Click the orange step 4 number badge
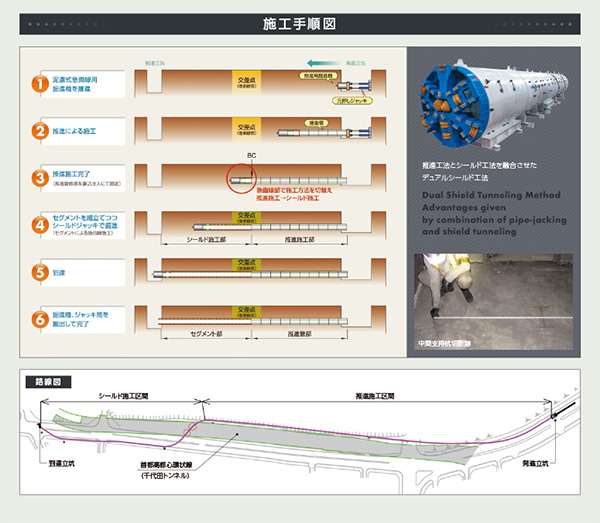Viewport: 600px width, 523px height. (x=40, y=225)
